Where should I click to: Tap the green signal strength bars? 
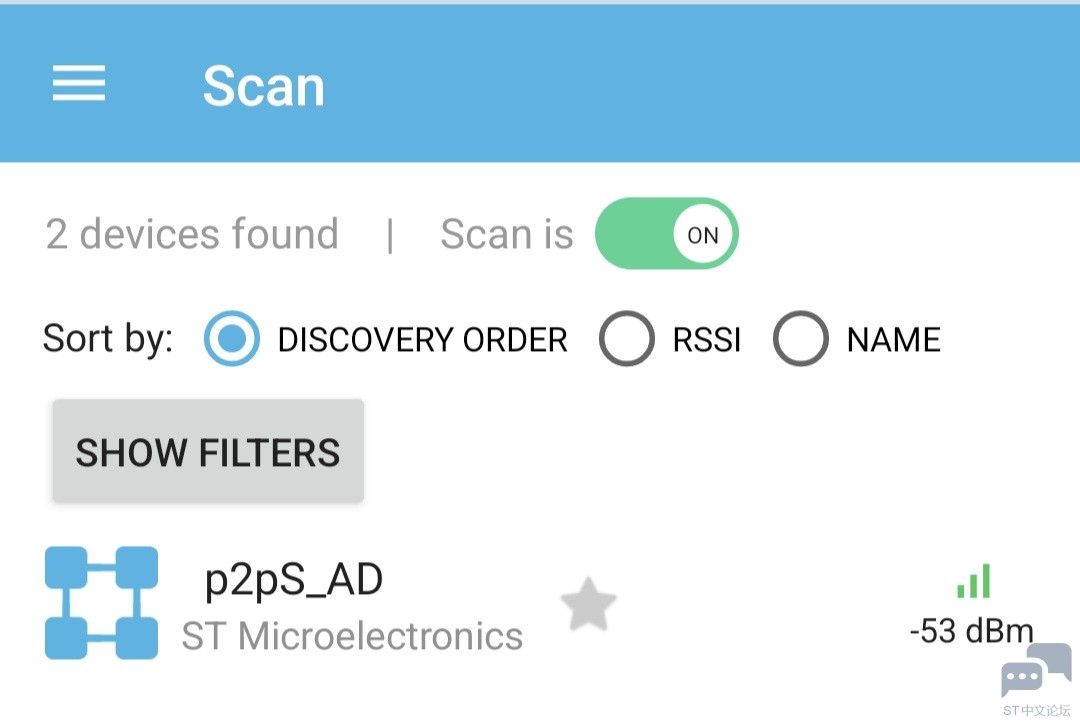click(x=974, y=581)
